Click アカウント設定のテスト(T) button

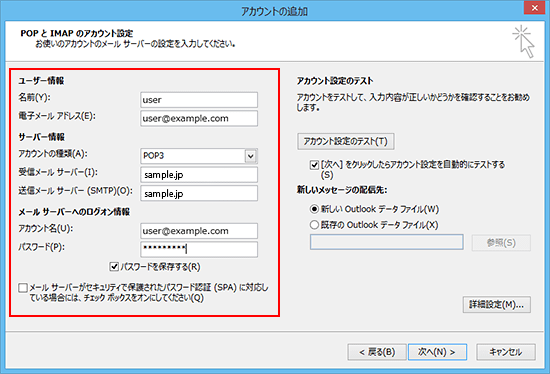[346, 141]
